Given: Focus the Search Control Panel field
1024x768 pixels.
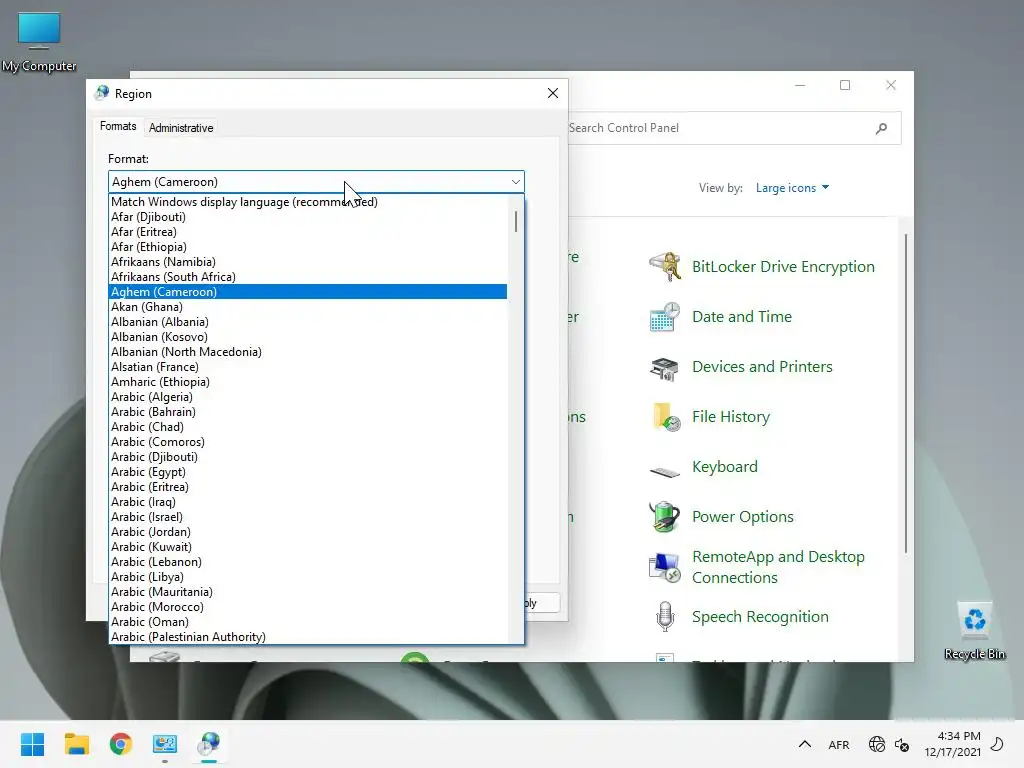Looking at the screenshot, I should (x=718, y=128).
